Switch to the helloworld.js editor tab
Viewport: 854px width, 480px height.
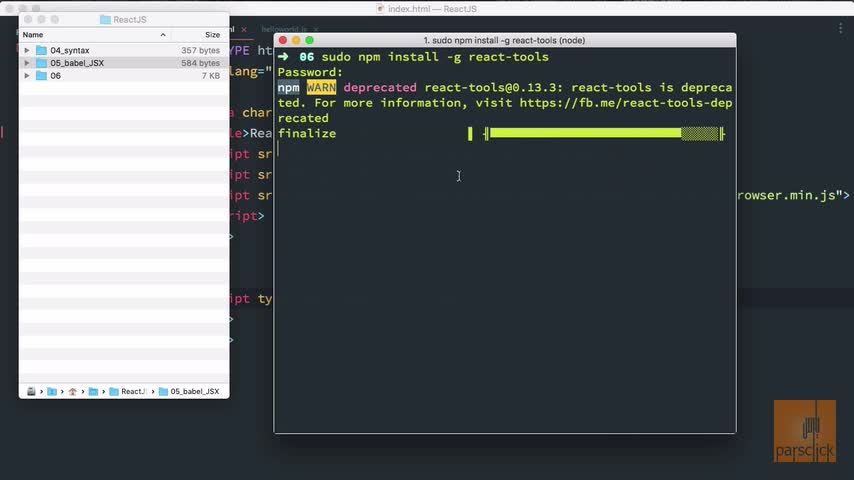pos(284,29)
